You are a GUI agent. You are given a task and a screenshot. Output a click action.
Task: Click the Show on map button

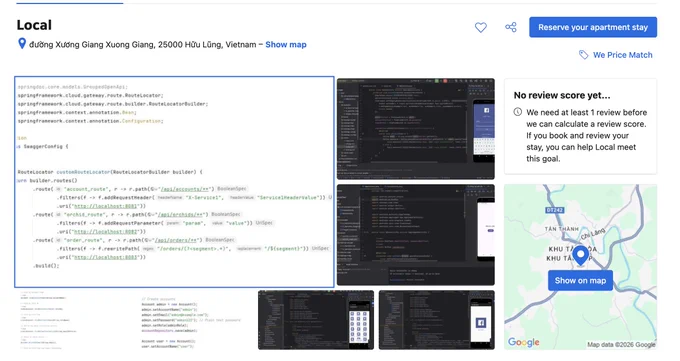coord(580,281)
